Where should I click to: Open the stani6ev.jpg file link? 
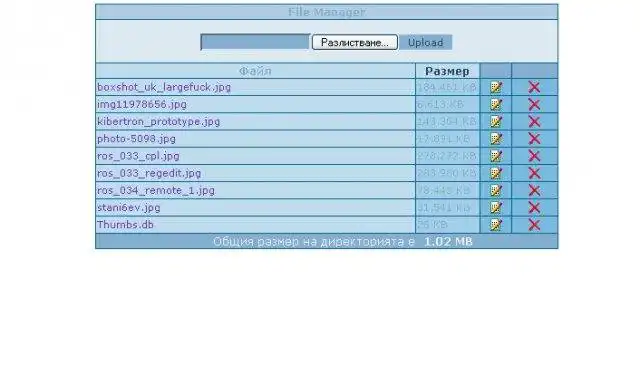[x=129, y=207]
